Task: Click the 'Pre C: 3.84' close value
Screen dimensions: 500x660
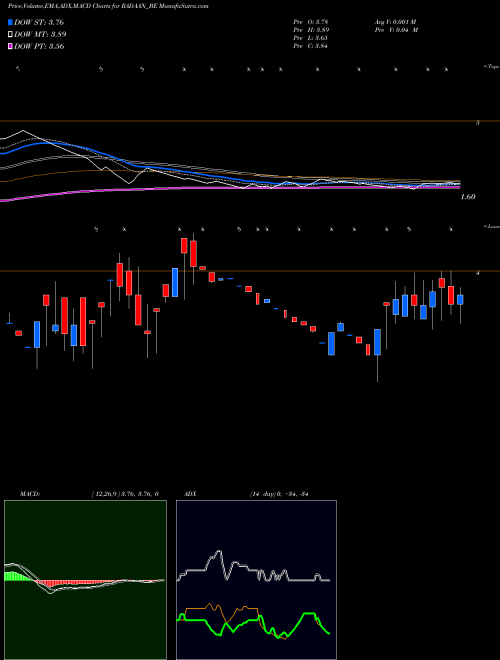Action: click(x=311, y=46)
